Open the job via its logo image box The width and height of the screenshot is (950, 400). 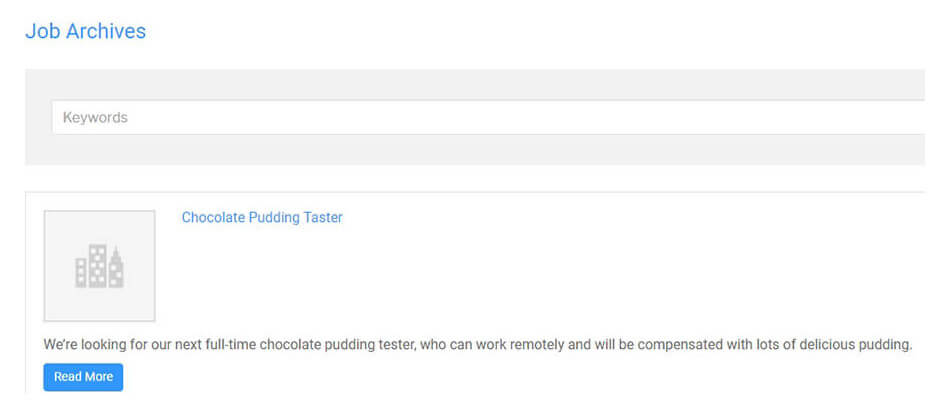[x=99, y=266]
